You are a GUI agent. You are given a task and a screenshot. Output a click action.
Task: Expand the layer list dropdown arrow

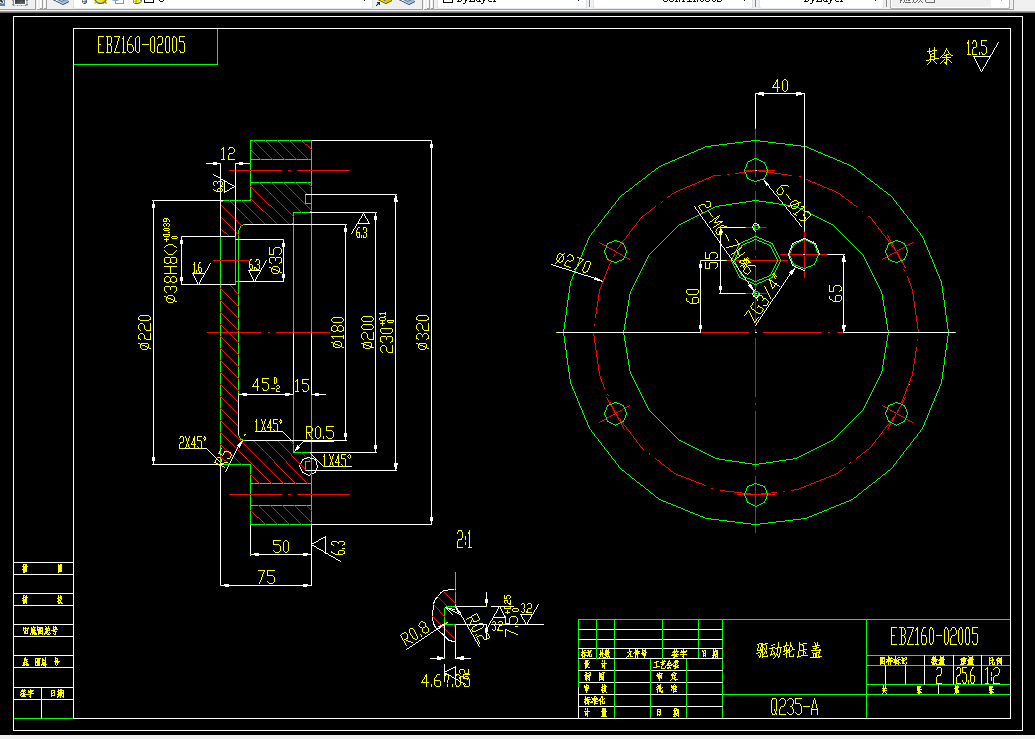pos(364,2)
